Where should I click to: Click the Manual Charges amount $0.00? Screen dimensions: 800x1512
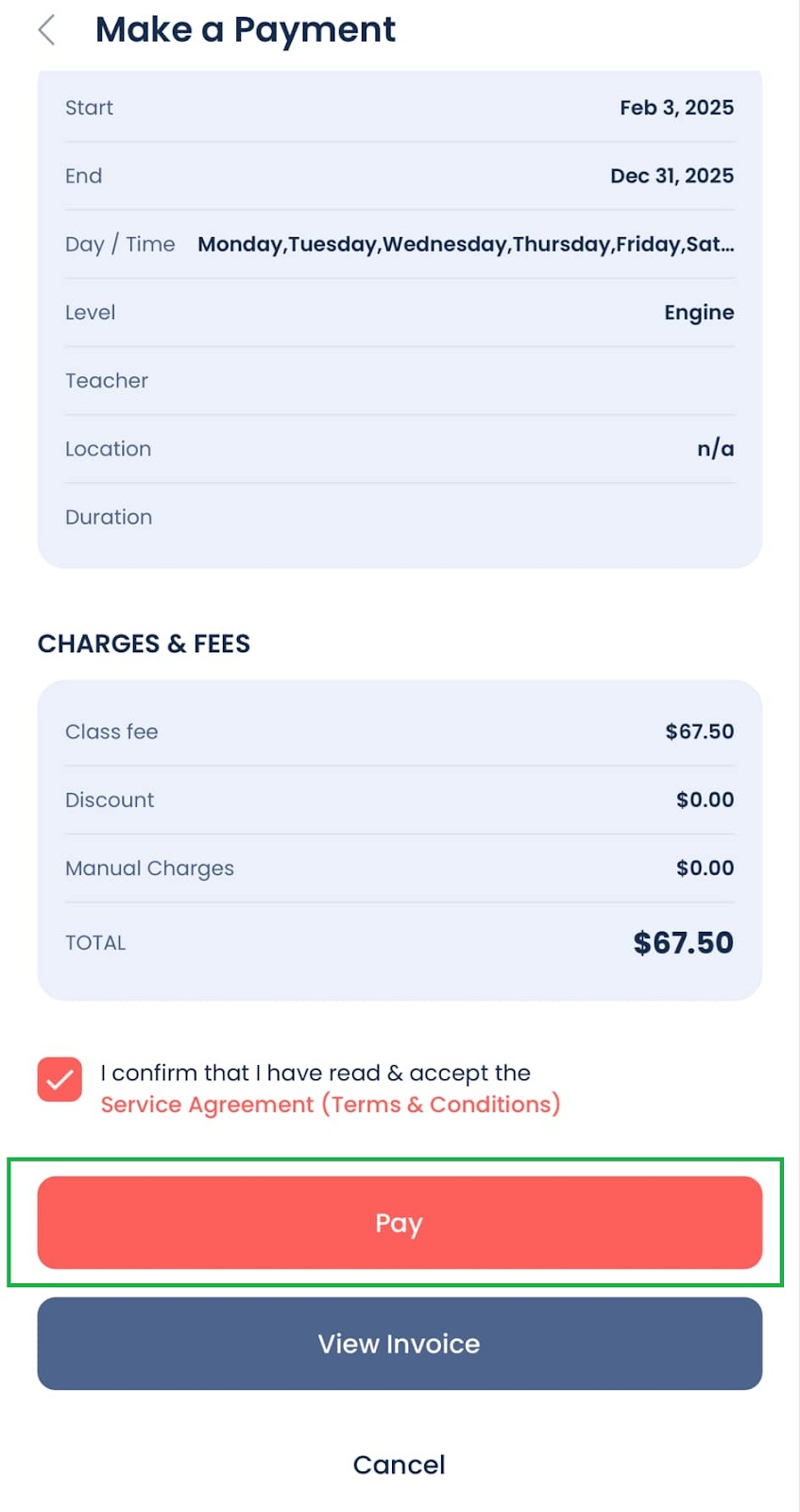point(705,868)
